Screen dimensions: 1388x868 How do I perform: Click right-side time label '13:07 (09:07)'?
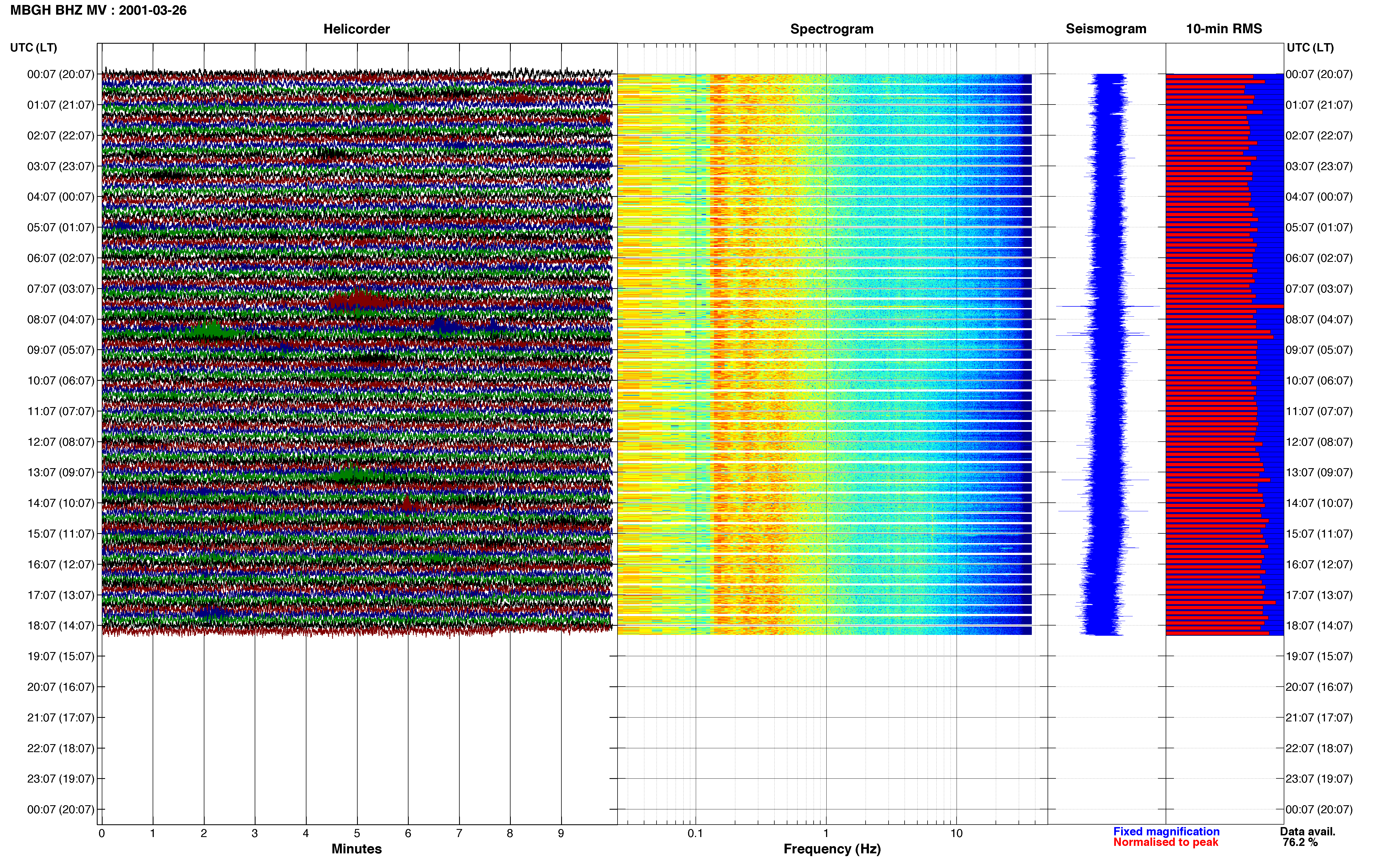(1319, 473)
